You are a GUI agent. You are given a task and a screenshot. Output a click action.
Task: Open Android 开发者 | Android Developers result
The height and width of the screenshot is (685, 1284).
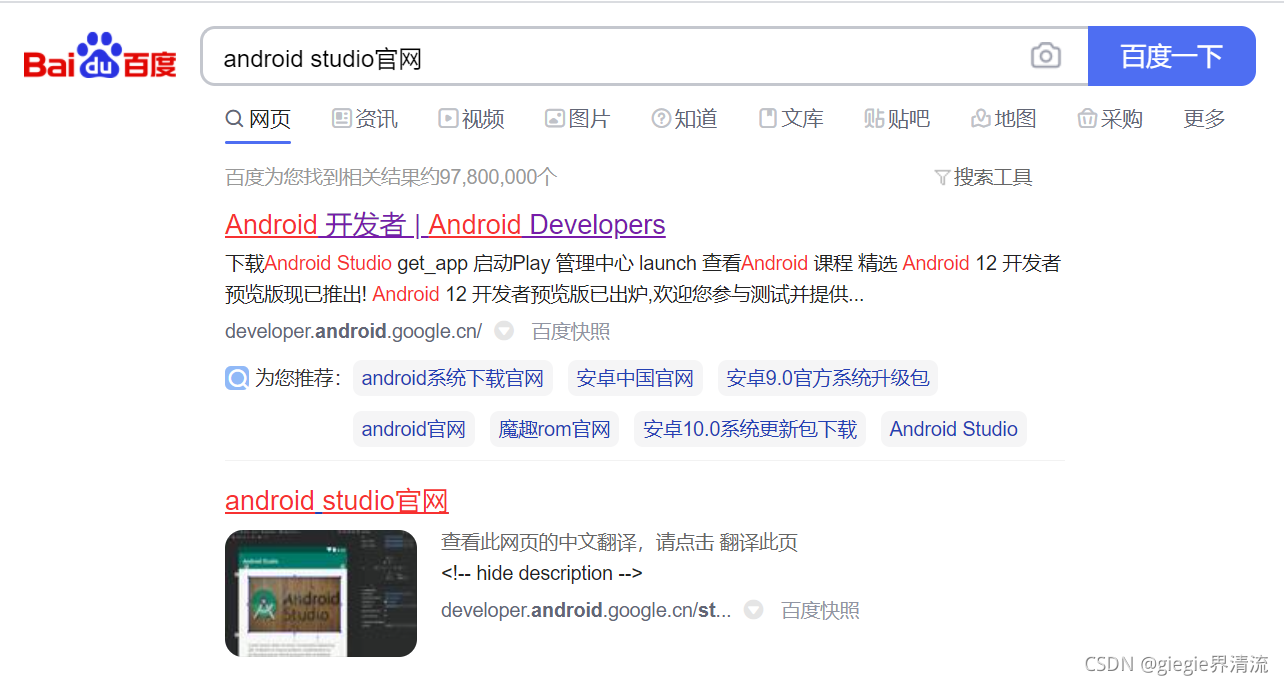click(x=445, y=224)
